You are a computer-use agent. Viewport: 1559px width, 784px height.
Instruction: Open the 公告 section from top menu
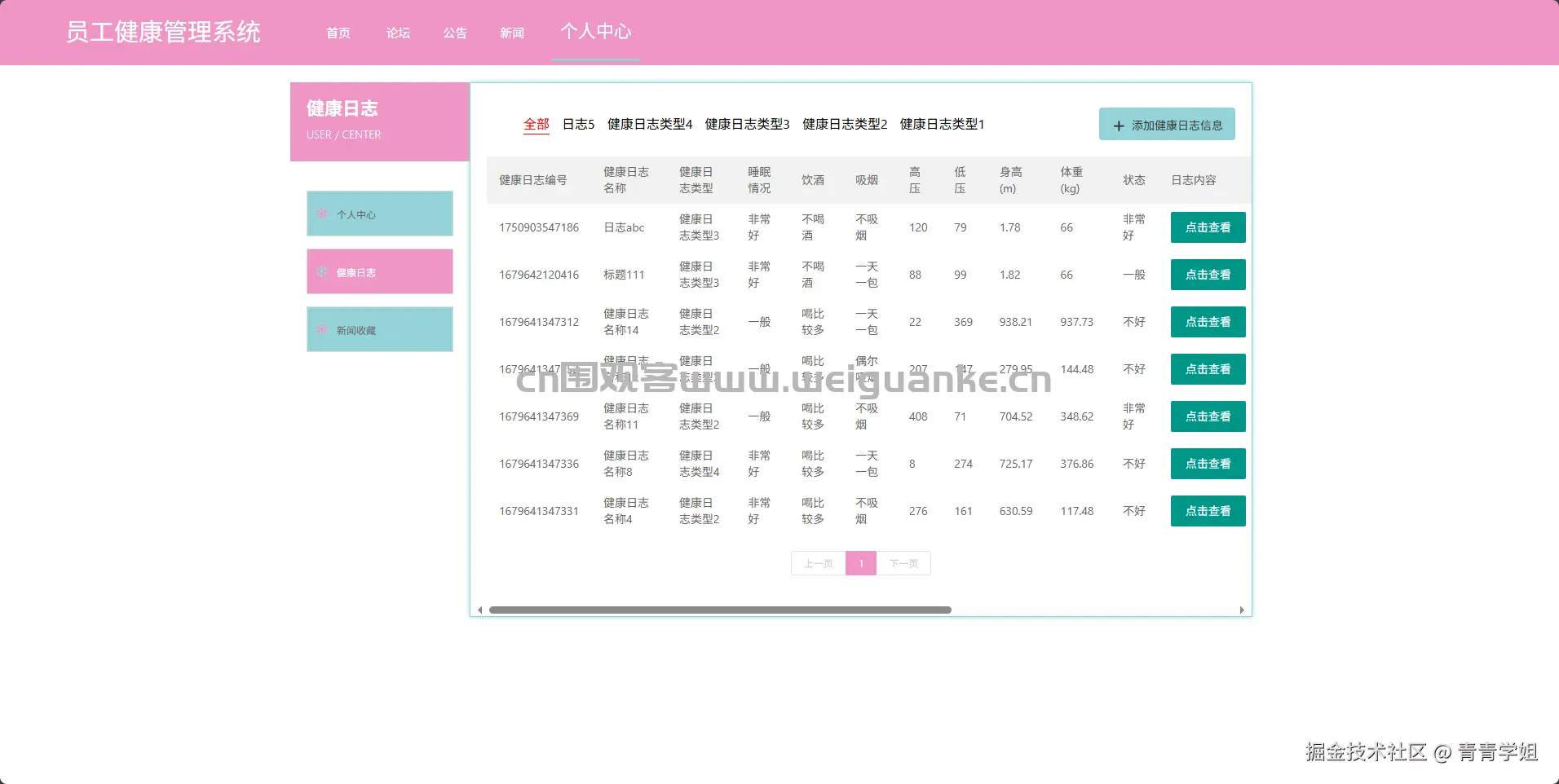455,33
